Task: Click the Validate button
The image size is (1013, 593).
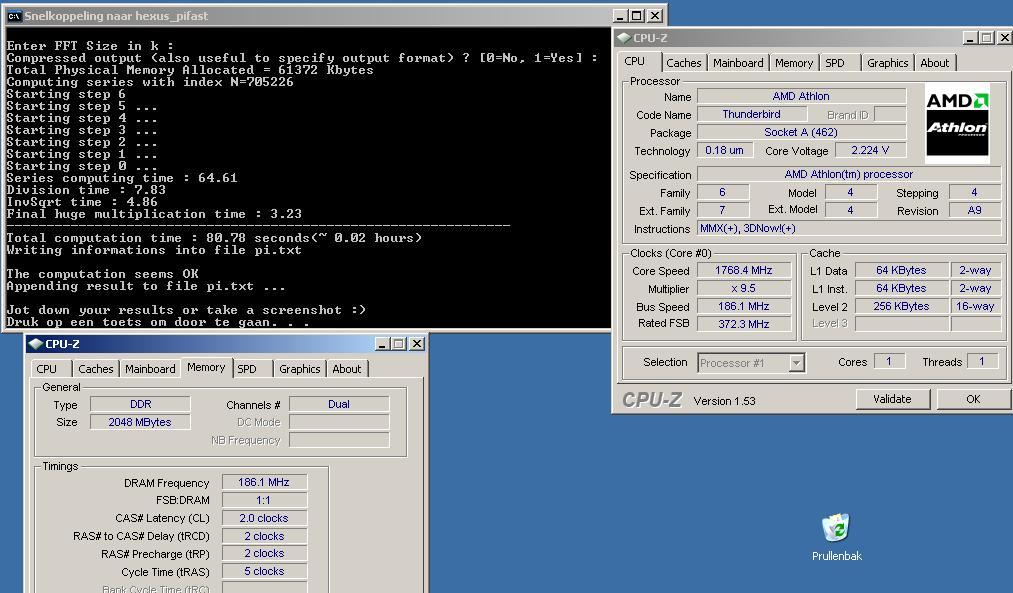Action: [892, 399]
